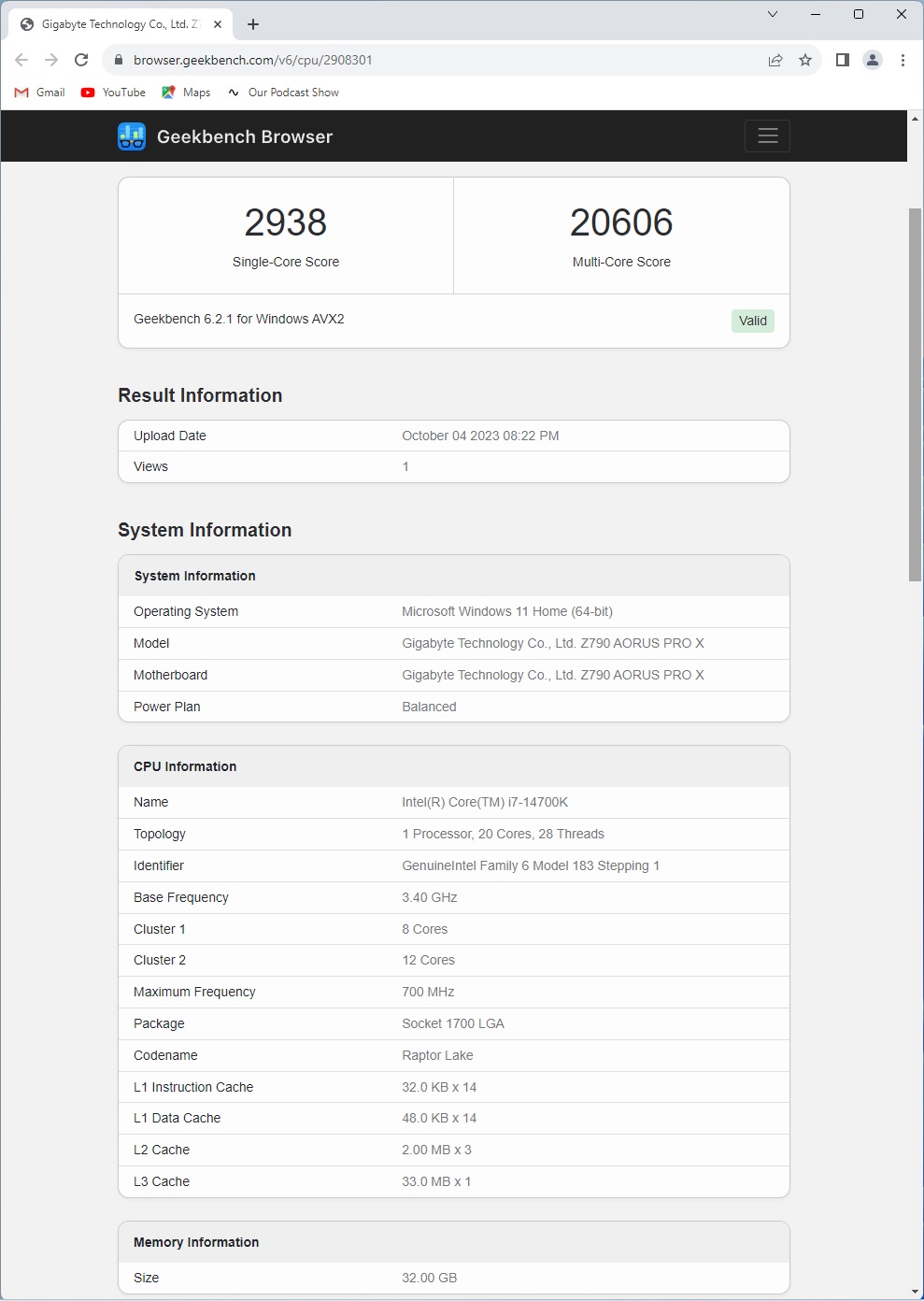Screen dimensions: 924x1301
Task: Click 'GenuineIntel Family 6 Model 183 Stepping 1'
Action: tap(531, 865)
